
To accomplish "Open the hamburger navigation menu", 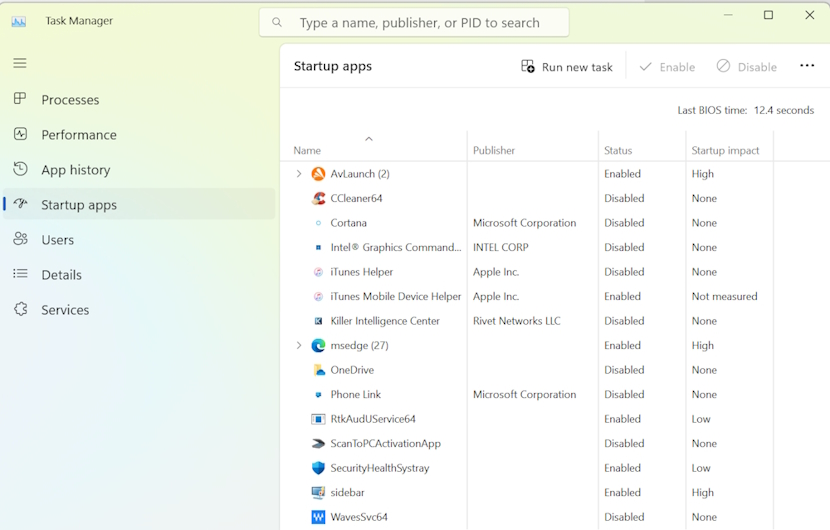I will coord(20,63).
